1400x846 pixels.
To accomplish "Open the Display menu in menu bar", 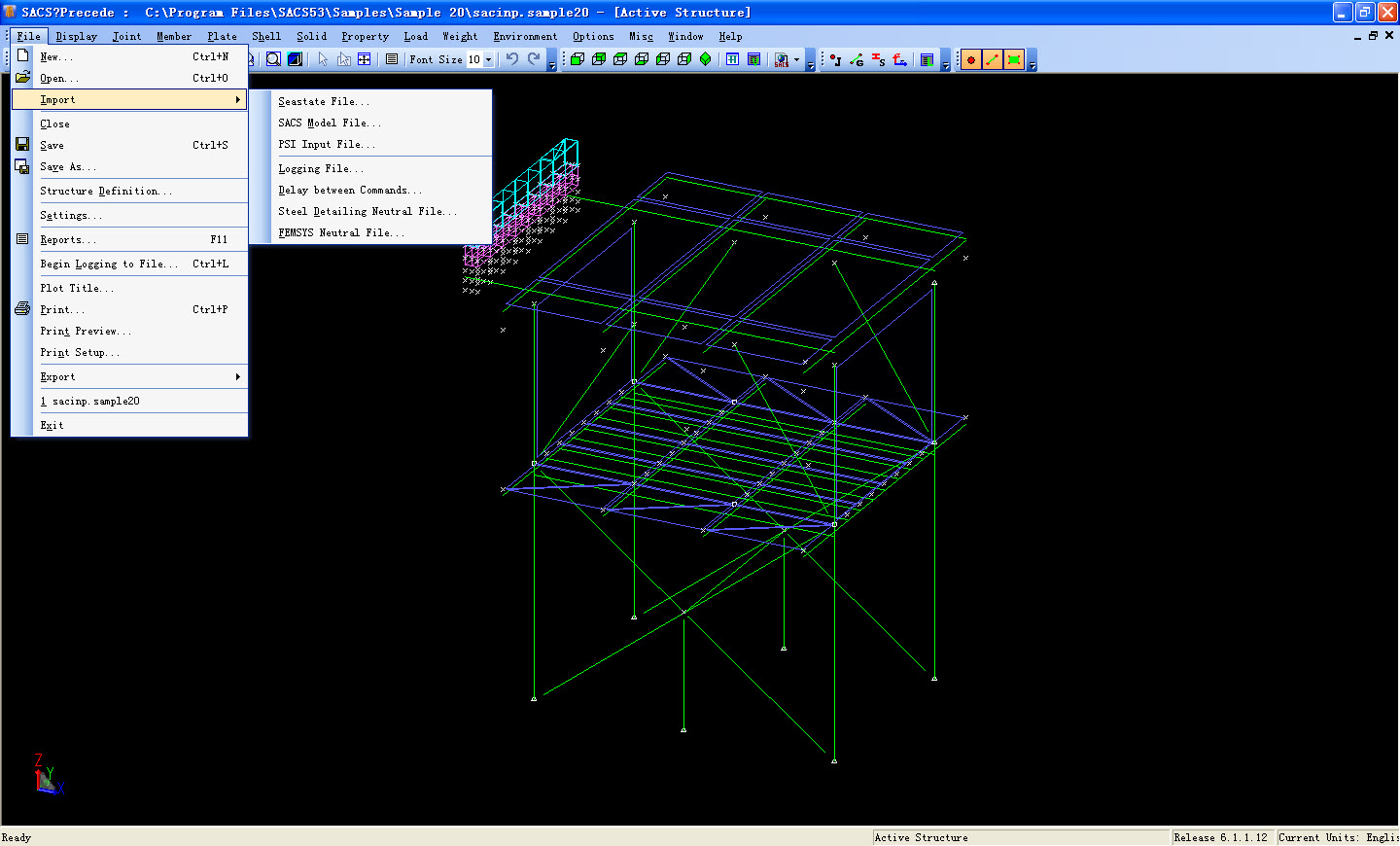I will pyautogui.click(x=76, y=36).
